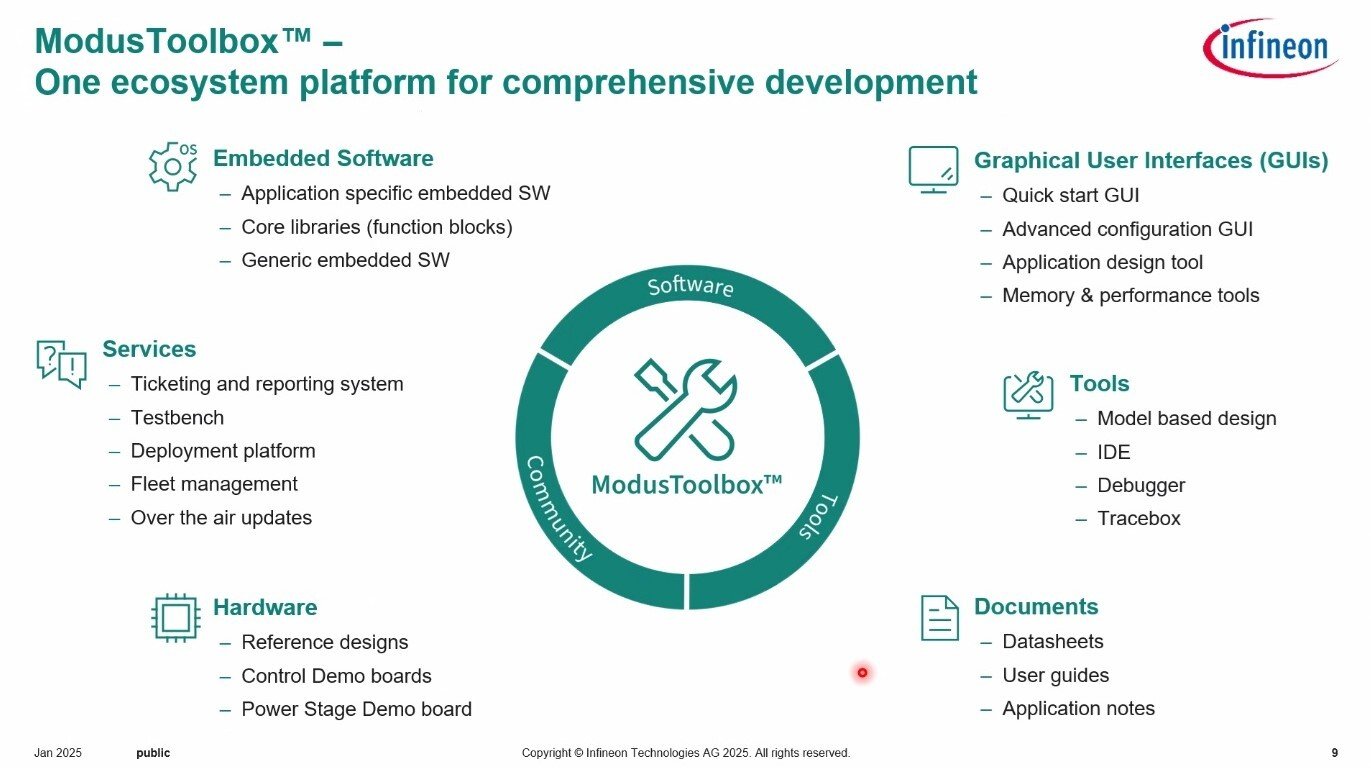Click the Embedded Software heading
The width and height of the screenshot is (1371, 768).
pos(323,159)
